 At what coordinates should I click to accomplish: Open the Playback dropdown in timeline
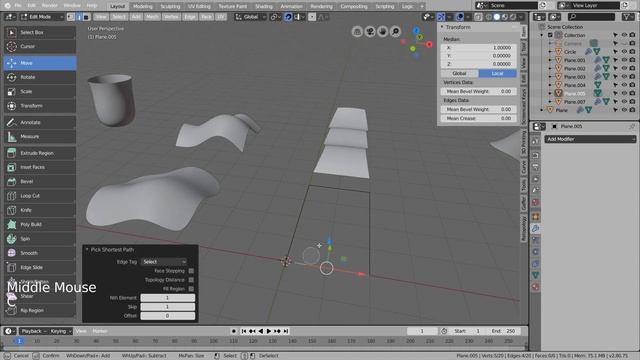click(33, 331)
